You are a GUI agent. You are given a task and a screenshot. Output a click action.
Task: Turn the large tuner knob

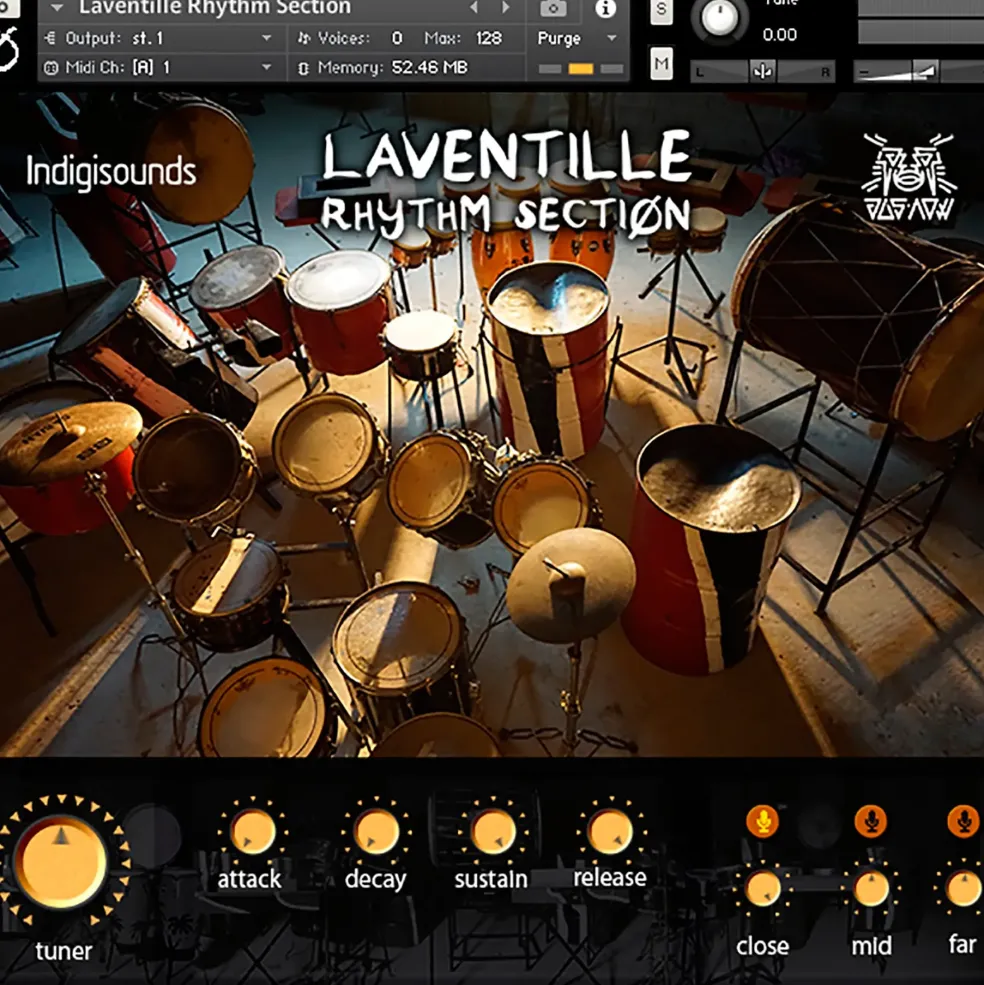61,861
